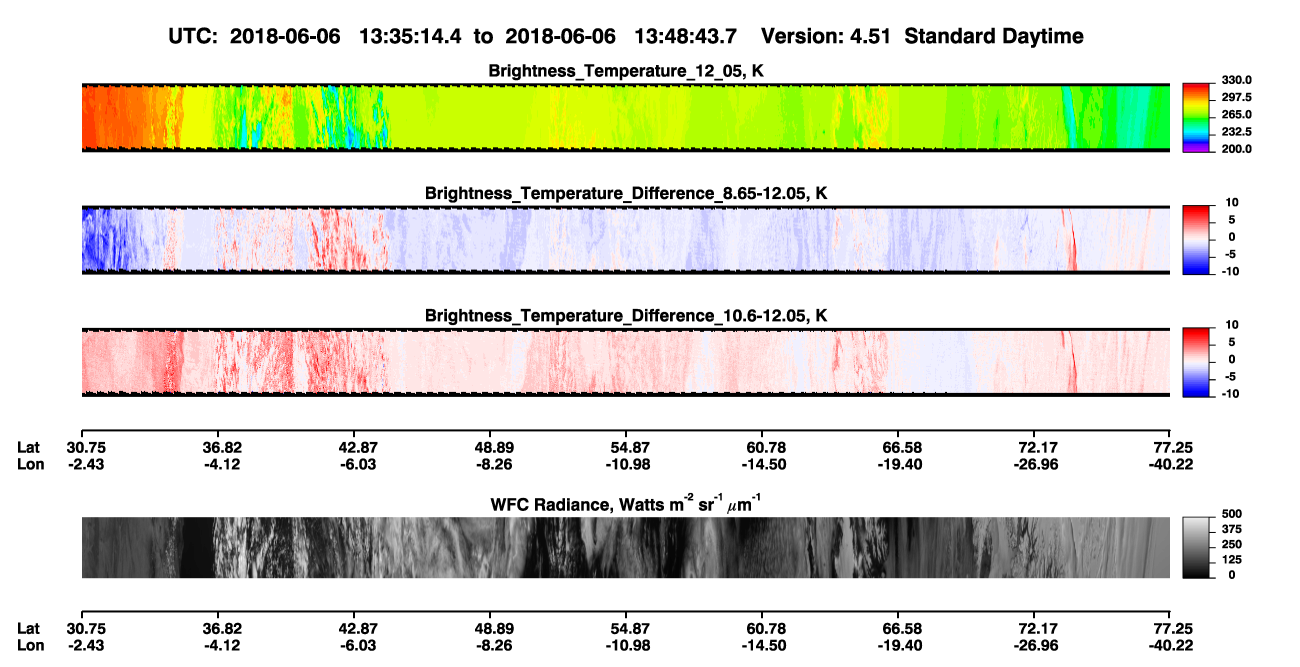Click the 10.6-12.05 difference color bar
The height and width of the screenshot is (667, 1300).
1195,360
